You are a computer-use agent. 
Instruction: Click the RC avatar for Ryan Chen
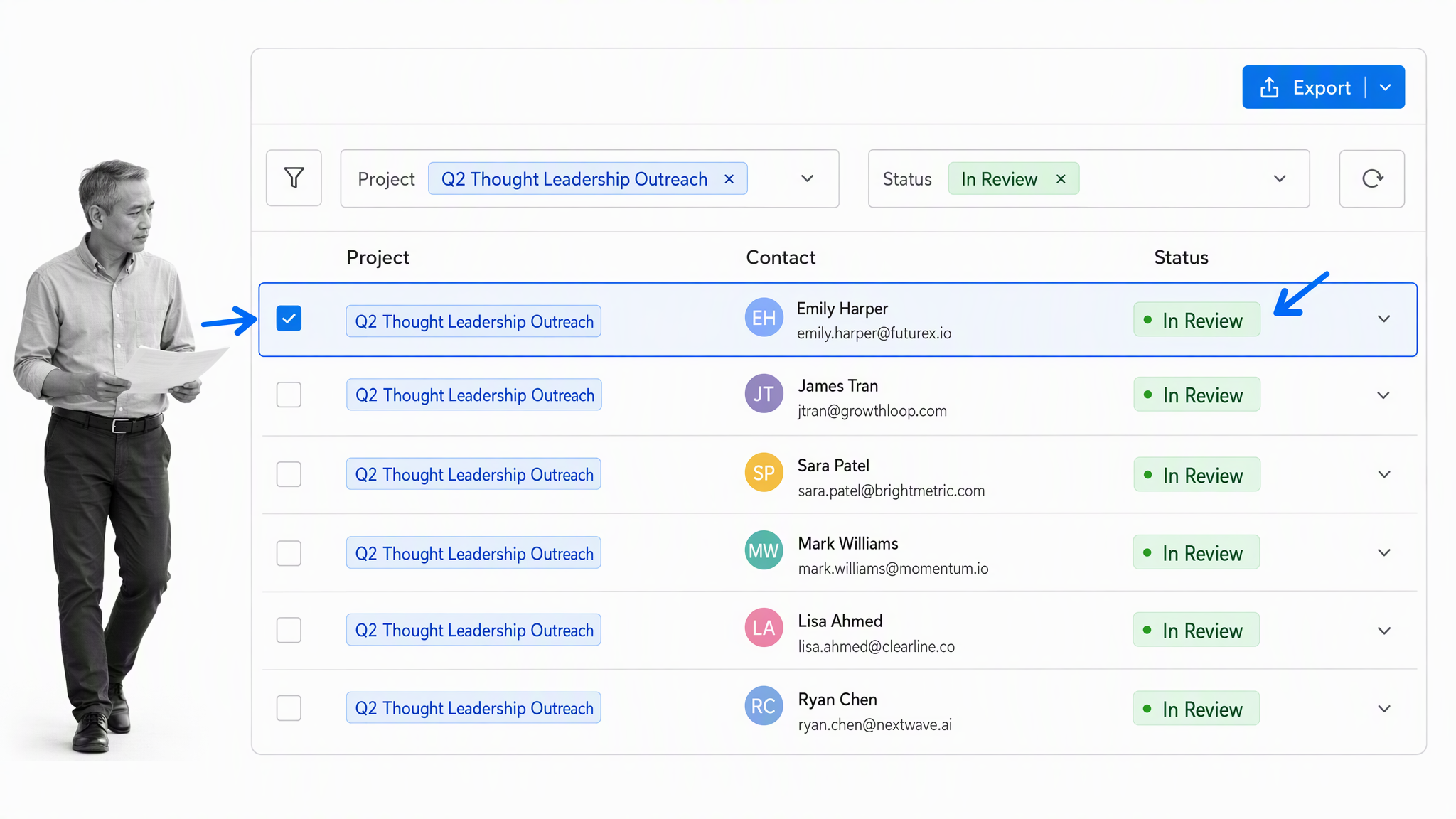point(764,706)
